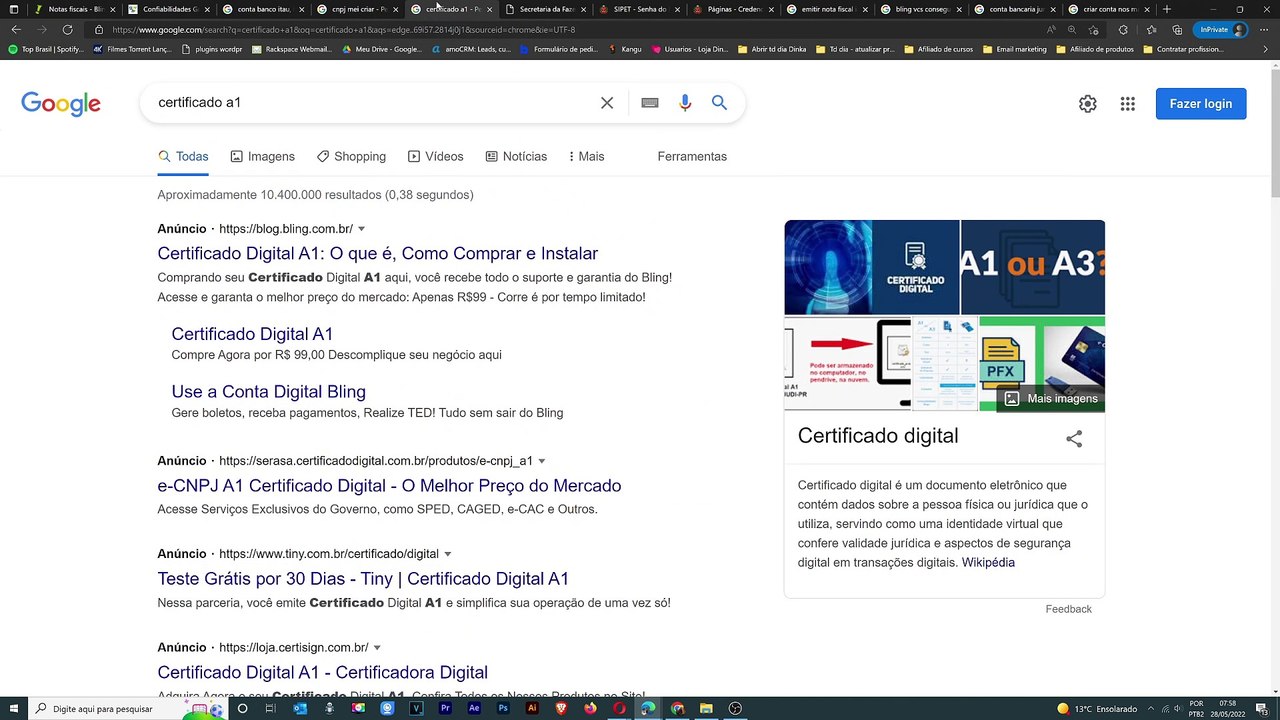
Task: Click Feedback below the knowledge panel
Action: [1068, 609]
